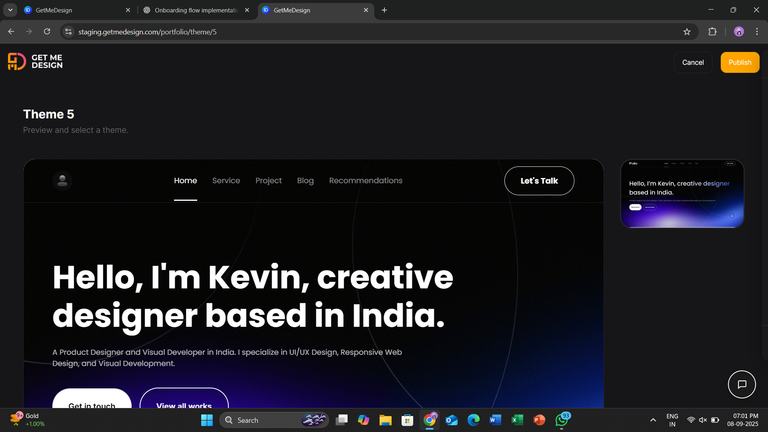
Task: Go back to the previous page
Action: (11, 32)
